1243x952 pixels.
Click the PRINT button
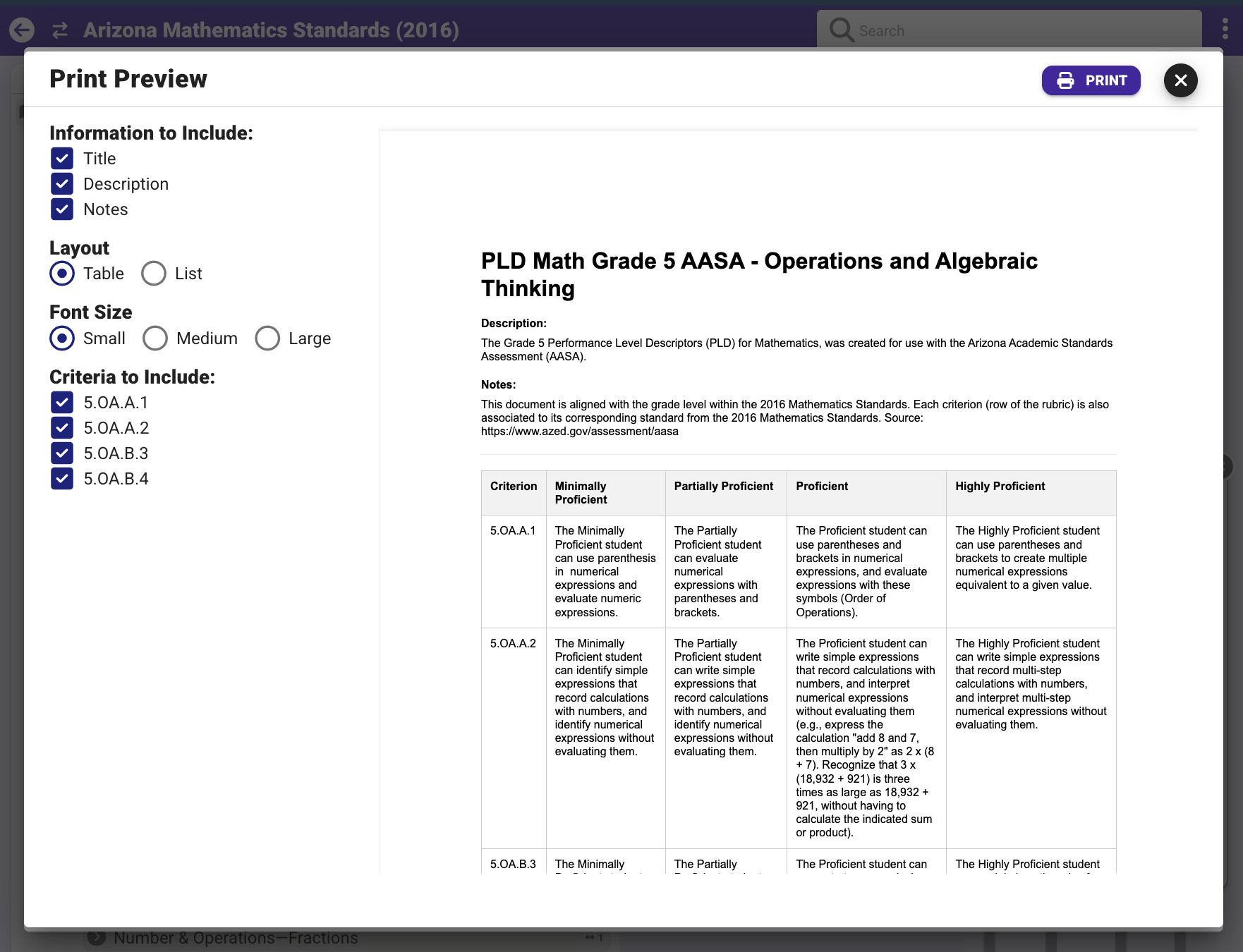(x=1091, y=80)
